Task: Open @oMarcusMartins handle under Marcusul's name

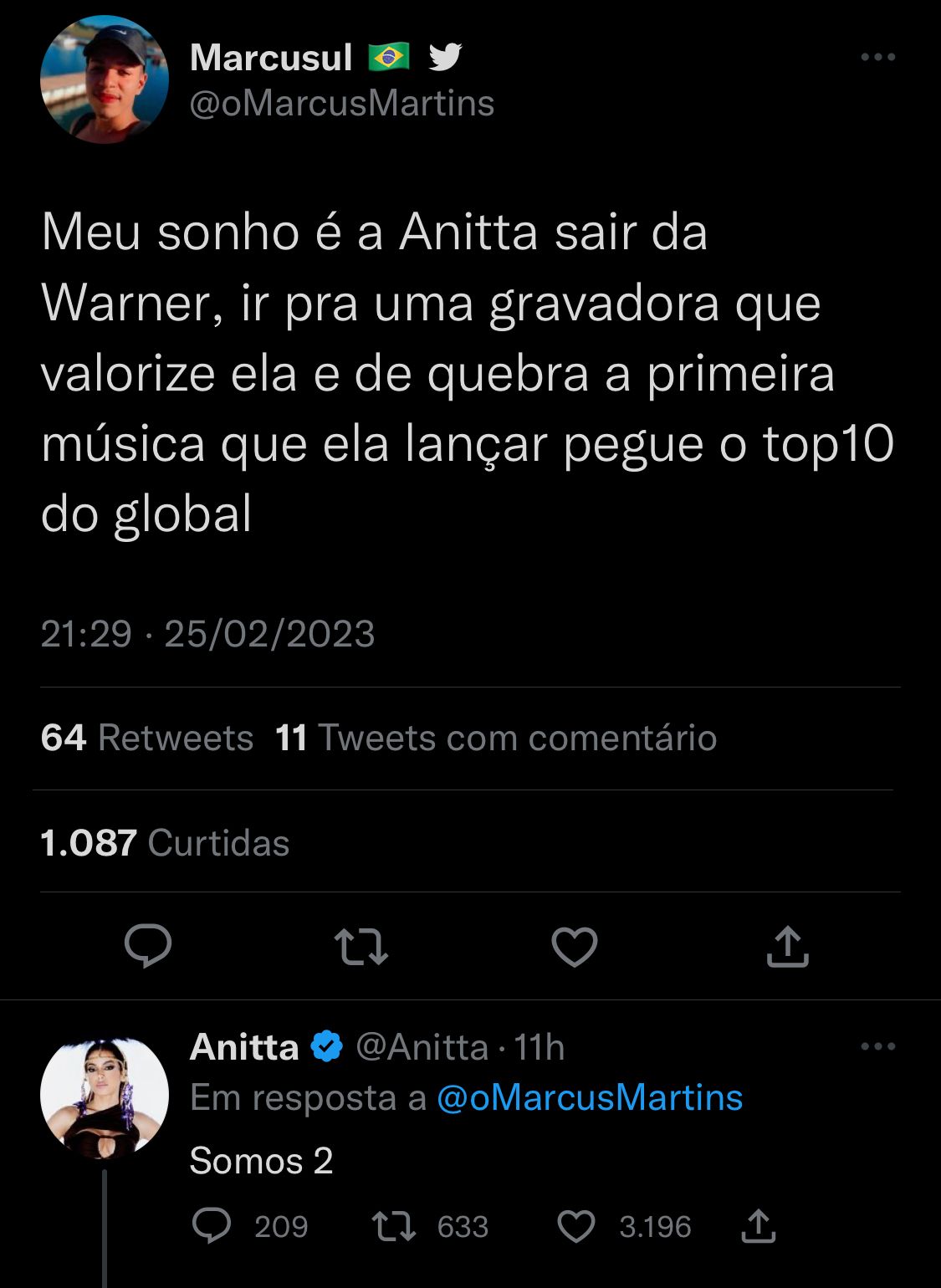Action: pyautogui.click(x=342, y=104)
